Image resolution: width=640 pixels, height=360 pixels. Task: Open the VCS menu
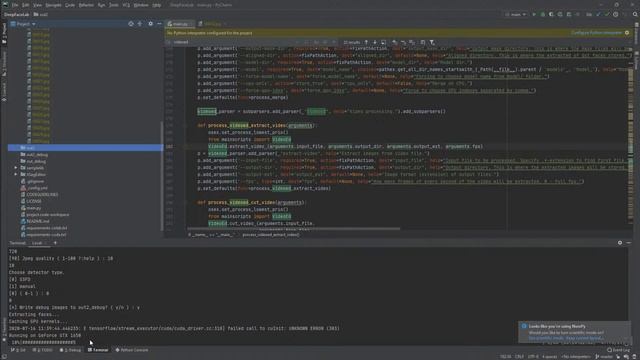pos(126,5)
